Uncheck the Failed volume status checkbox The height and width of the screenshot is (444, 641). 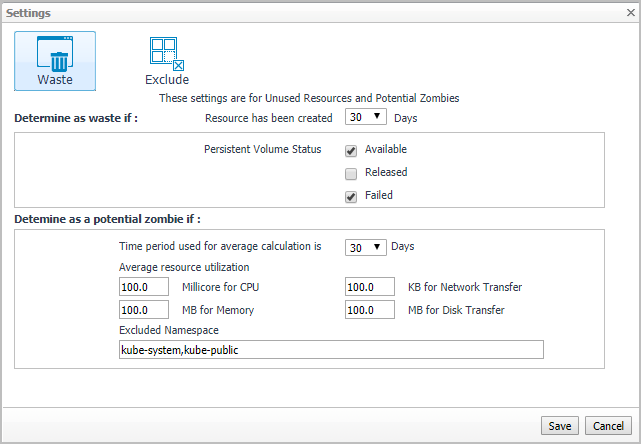point(351,196)
